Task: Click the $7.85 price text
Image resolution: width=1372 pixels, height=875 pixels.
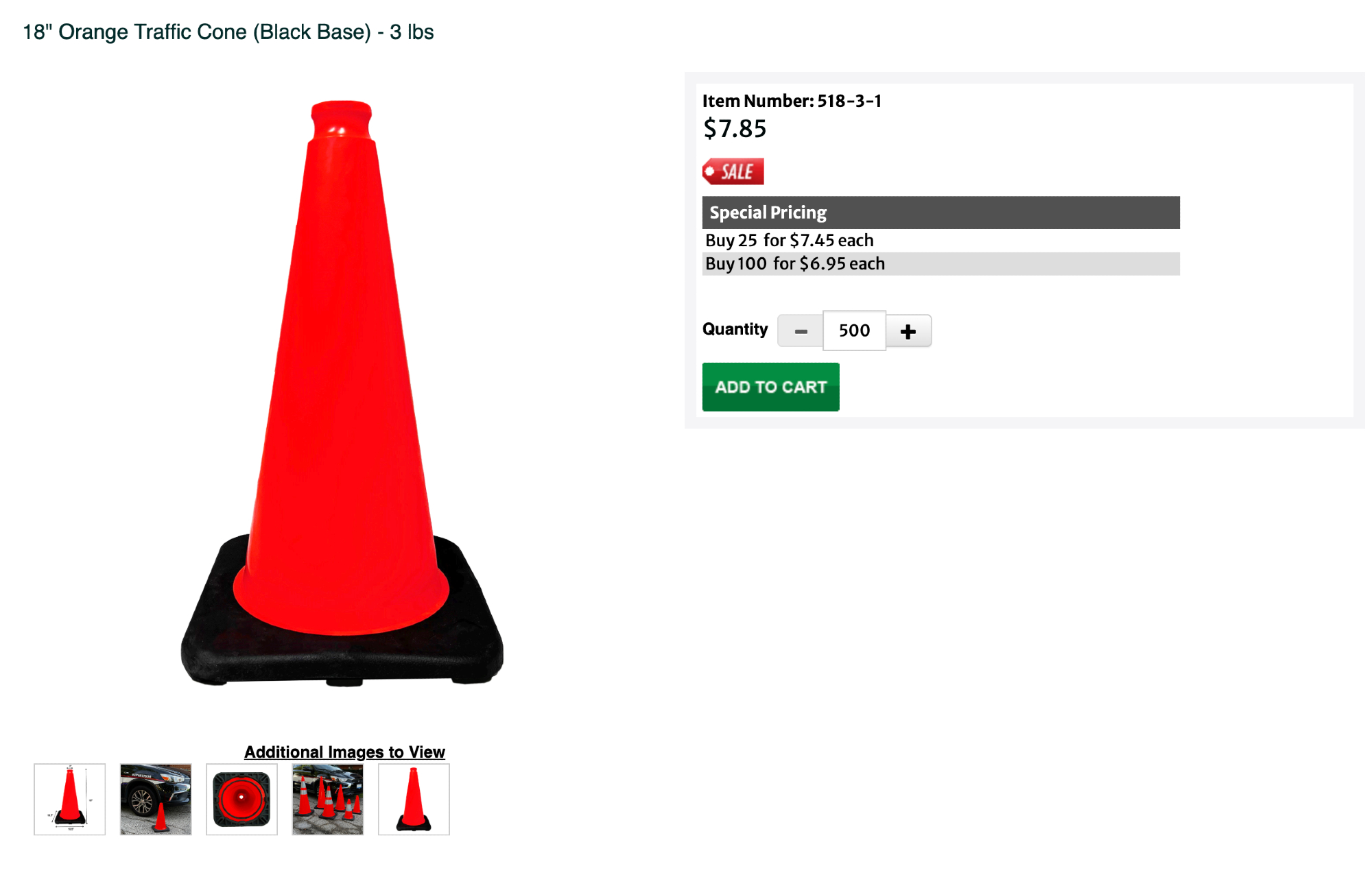Action: coord(735,129)
